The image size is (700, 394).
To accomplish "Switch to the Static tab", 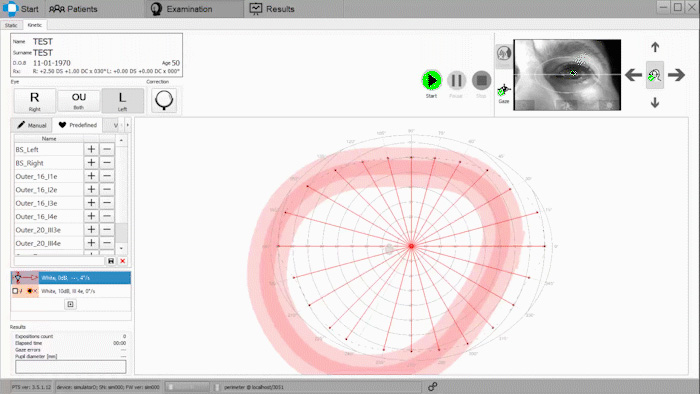I will coord(11,25).
